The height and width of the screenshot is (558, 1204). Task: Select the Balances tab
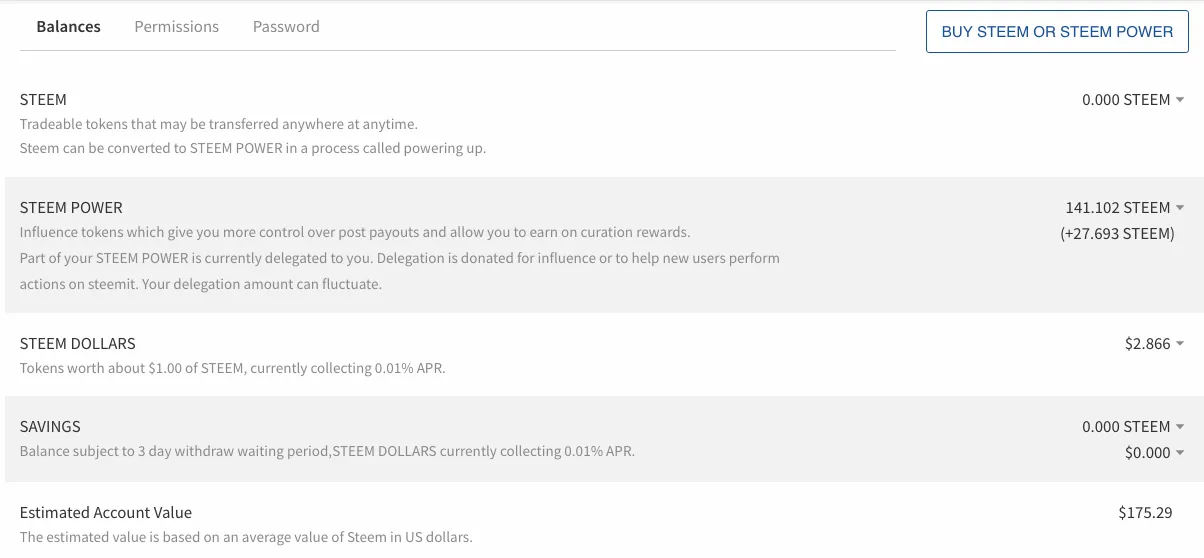(x=68, y=27)
